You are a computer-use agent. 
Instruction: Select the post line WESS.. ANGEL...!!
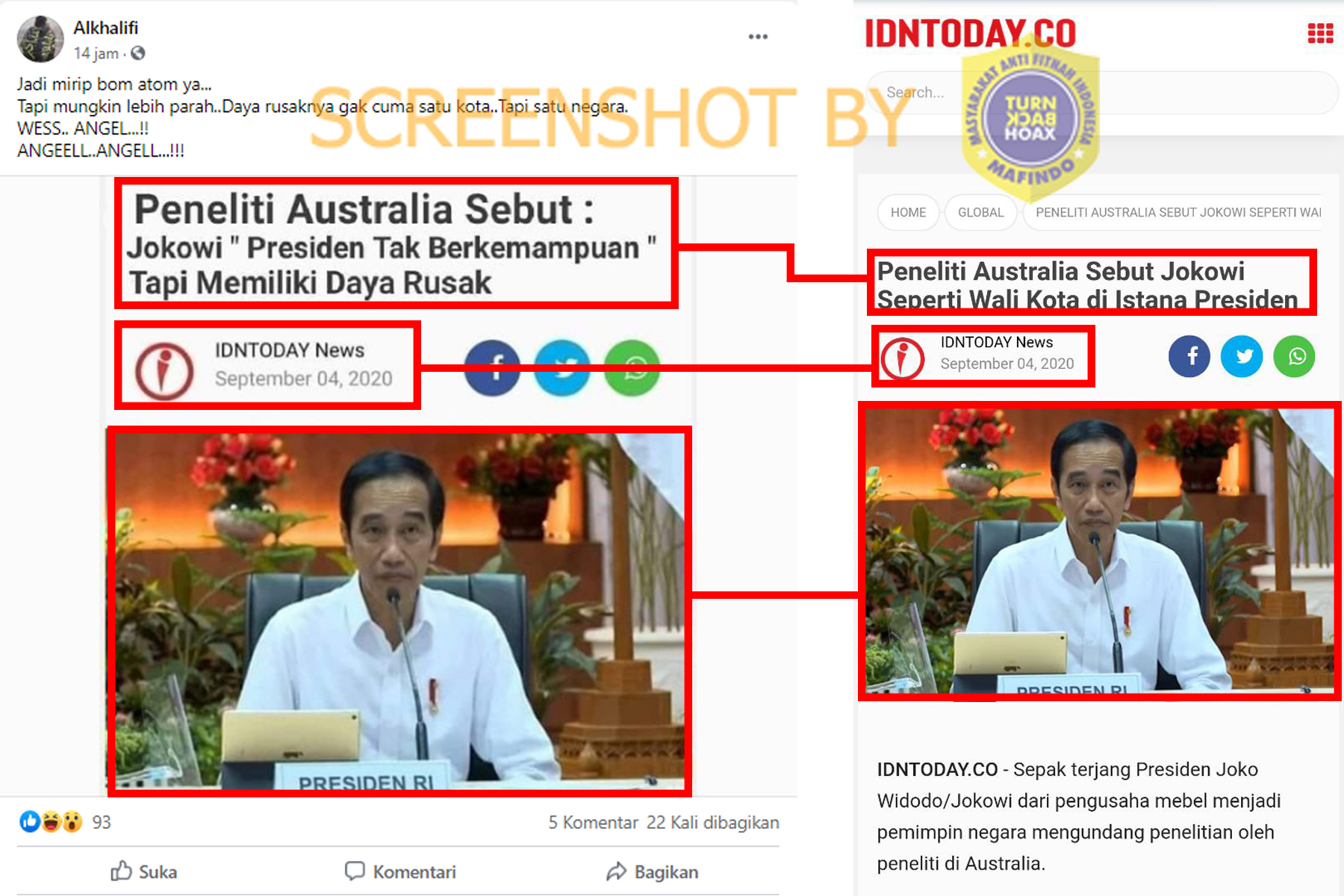(83, 128)
